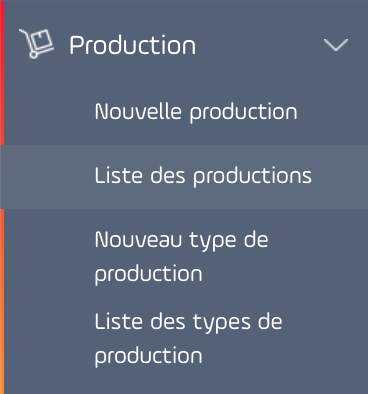Click the word 'Nouveau' in the type entry
This screenshot has height=394, width=368.
tap(138, 240)
